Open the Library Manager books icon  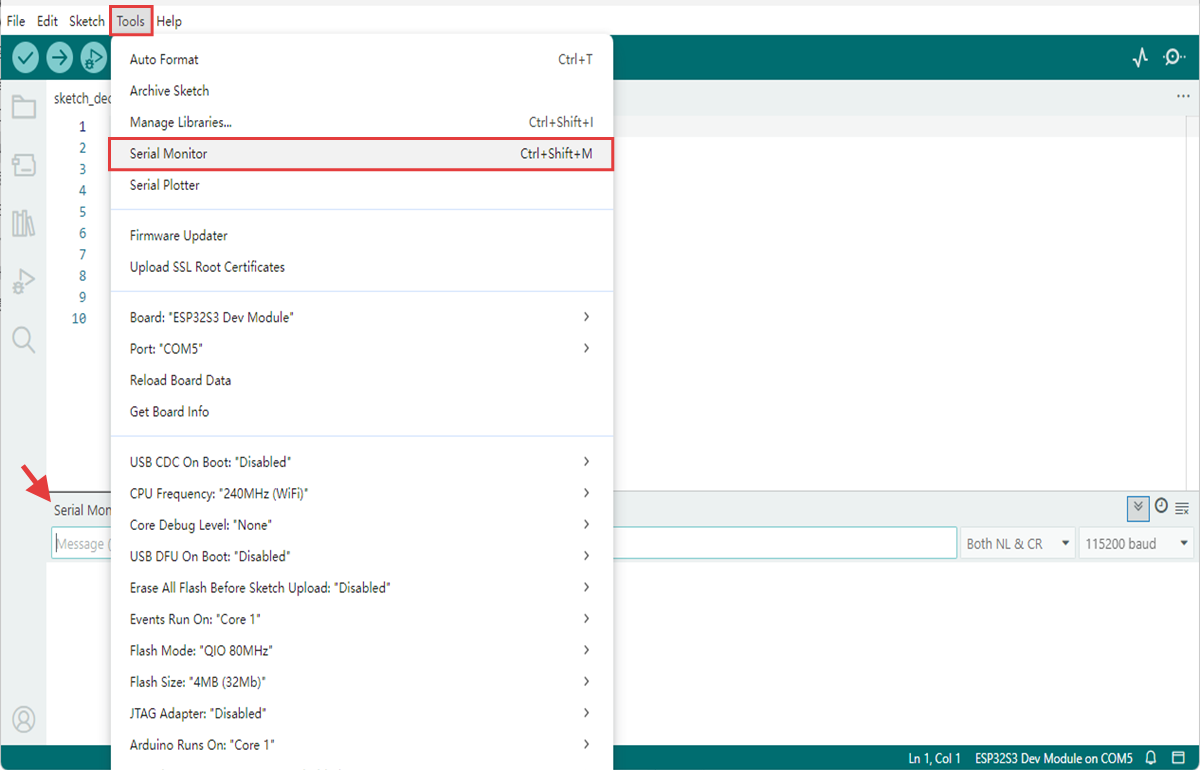pyautogui.click(x=24, y=223)
